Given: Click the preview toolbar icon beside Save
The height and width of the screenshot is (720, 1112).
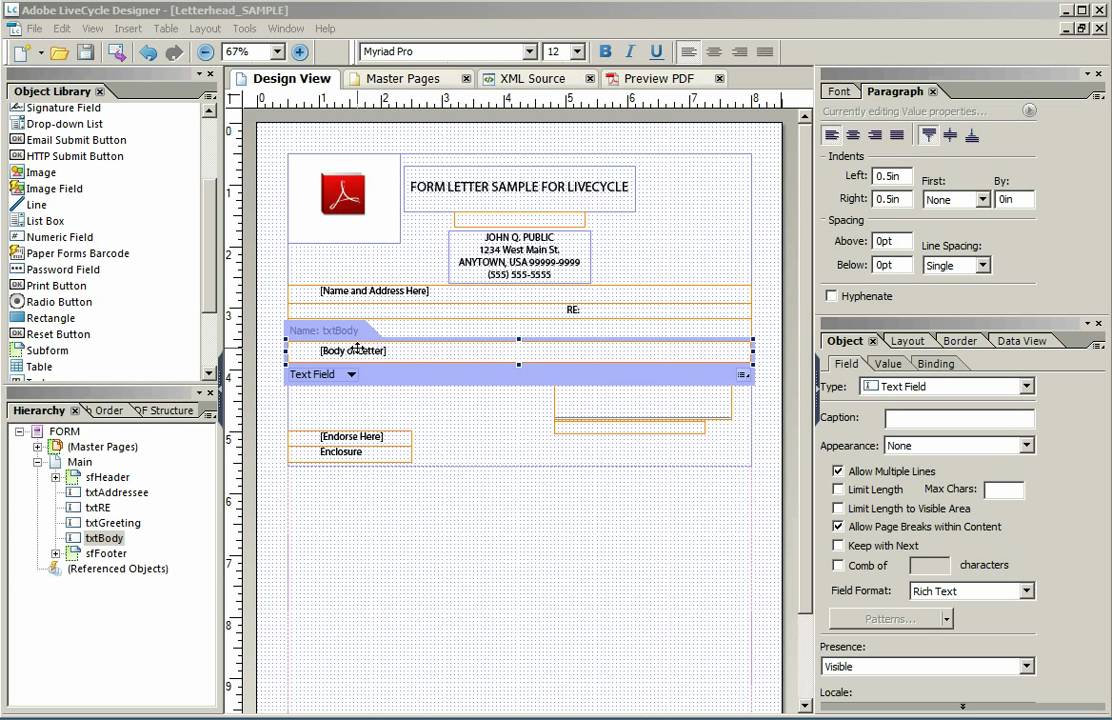Looking at the screenshot, I should pyautogui.click(x=117, y=52).
